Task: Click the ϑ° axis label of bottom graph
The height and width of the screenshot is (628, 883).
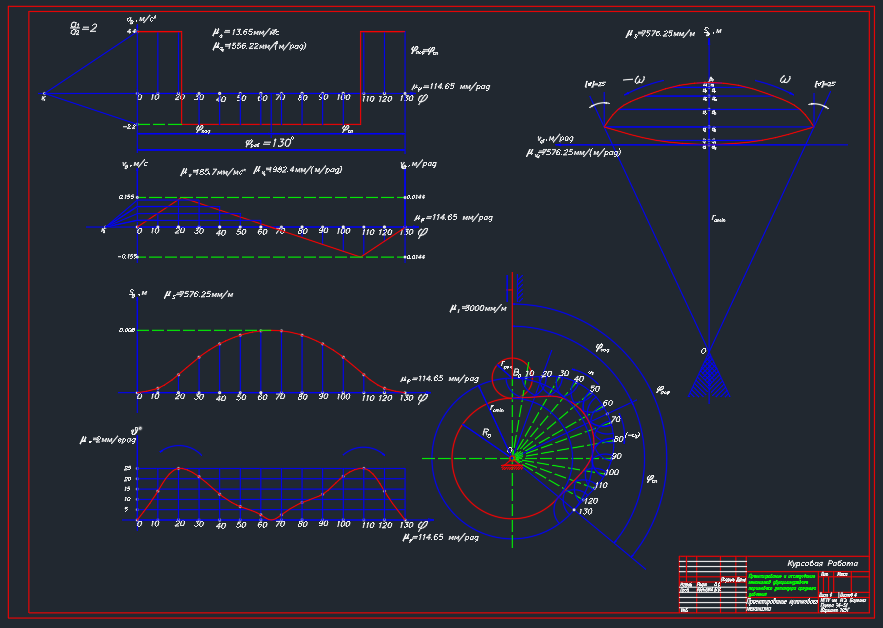Action: pos(136,431)
